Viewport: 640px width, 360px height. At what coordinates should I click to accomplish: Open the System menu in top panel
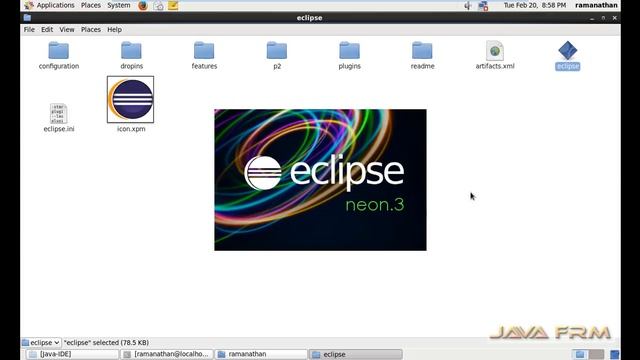[x=119, y=5]
